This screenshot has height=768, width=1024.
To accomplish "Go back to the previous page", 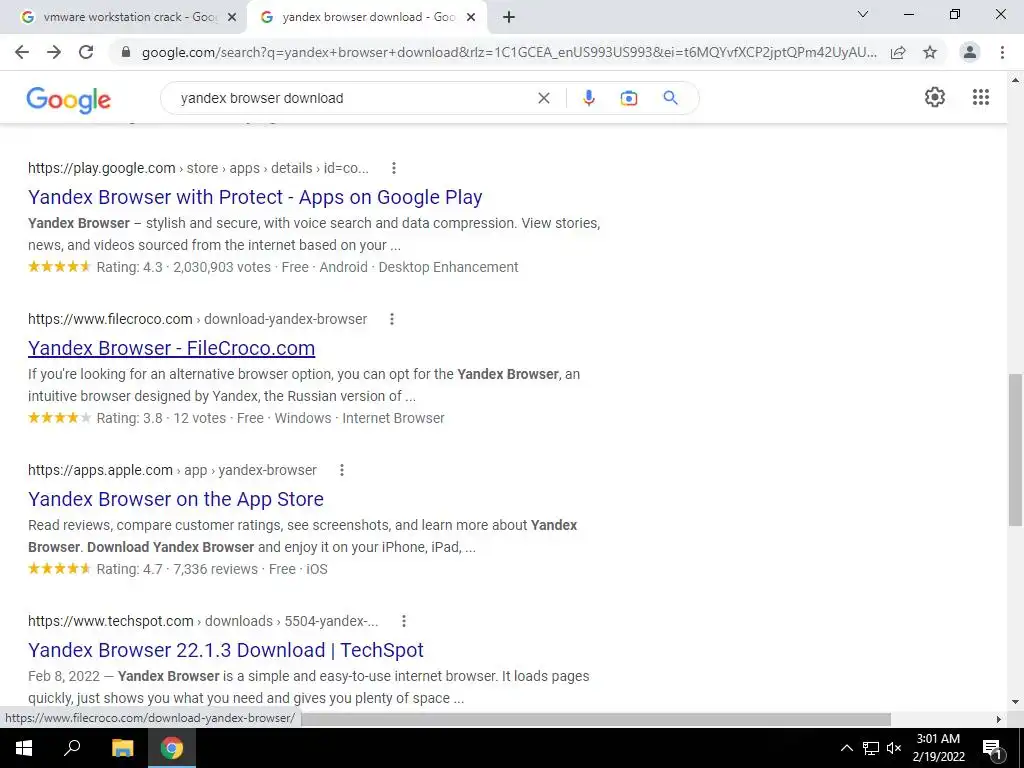I will point(22,52).
